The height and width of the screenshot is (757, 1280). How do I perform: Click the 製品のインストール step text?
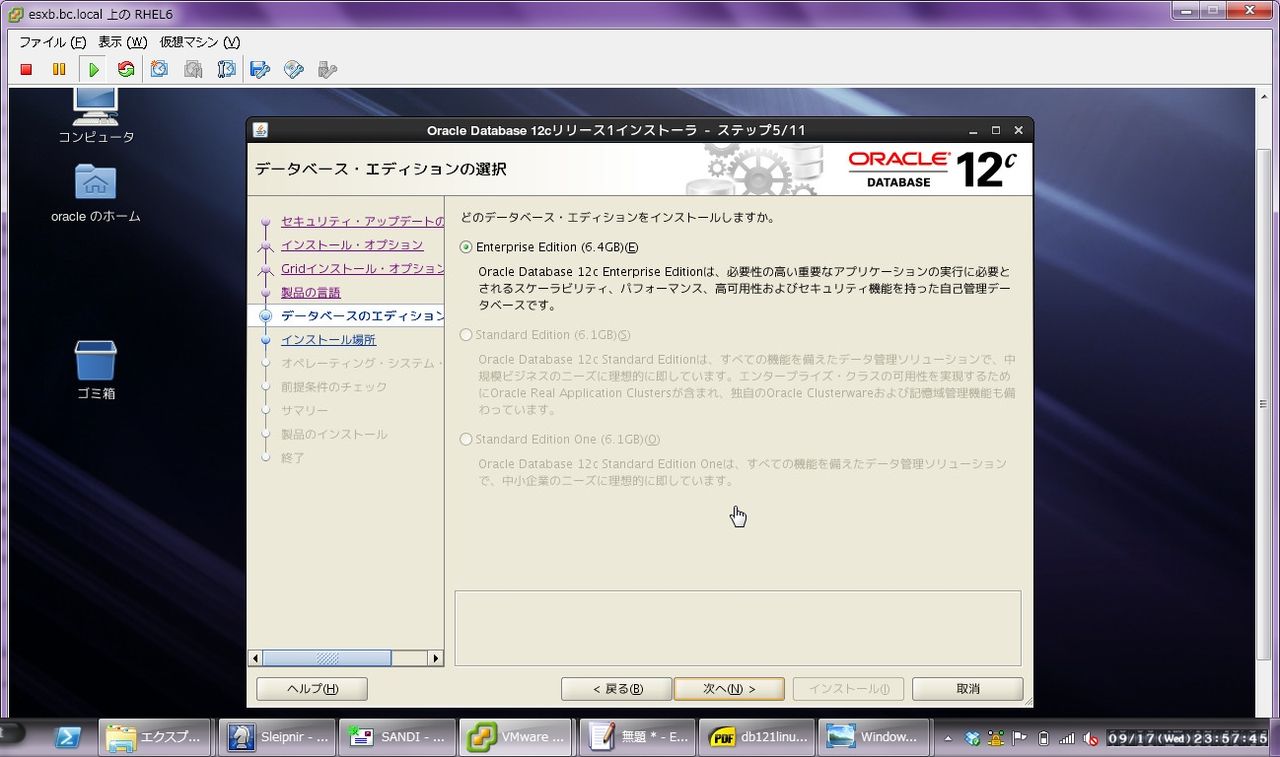tap(334, 435)
